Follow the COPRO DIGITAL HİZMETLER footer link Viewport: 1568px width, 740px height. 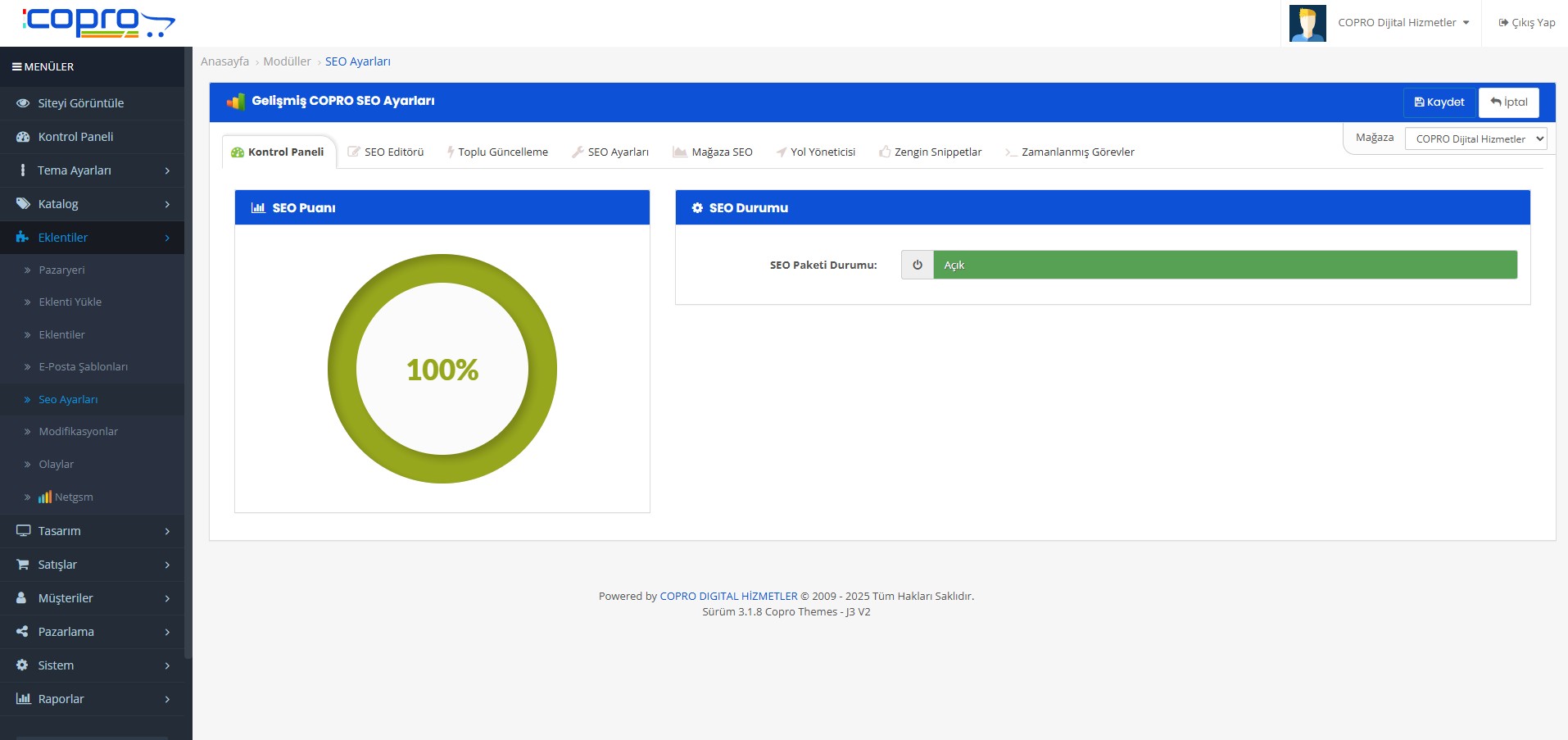[x=728, y=597]
